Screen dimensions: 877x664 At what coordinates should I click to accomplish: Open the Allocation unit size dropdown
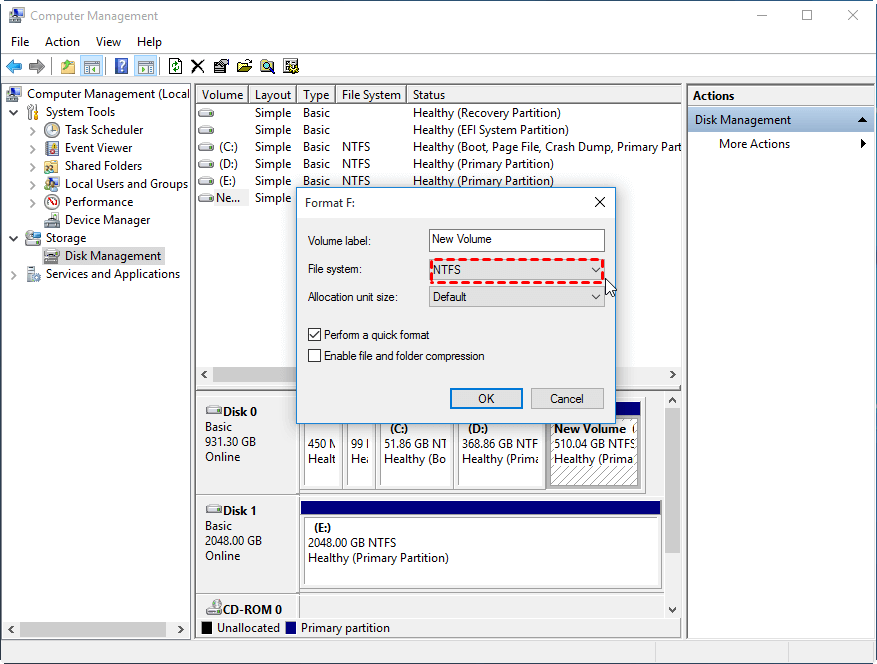[598, 296]
